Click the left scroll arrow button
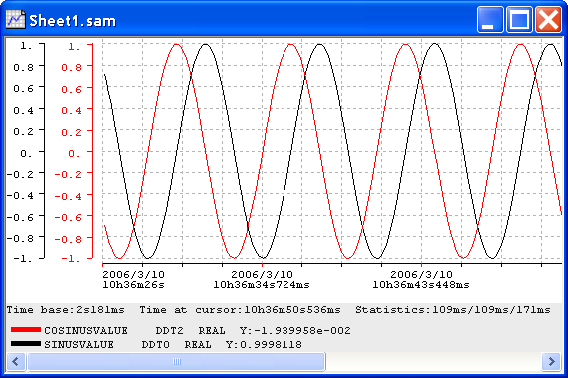Screen dimensions: 568x378 coord(16,361)
